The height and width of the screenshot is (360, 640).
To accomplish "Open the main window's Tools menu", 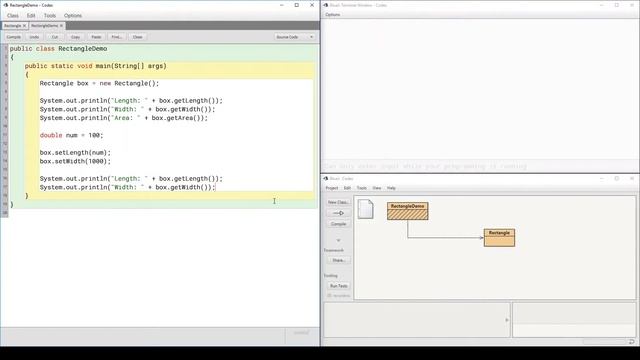I will (362, 188).
